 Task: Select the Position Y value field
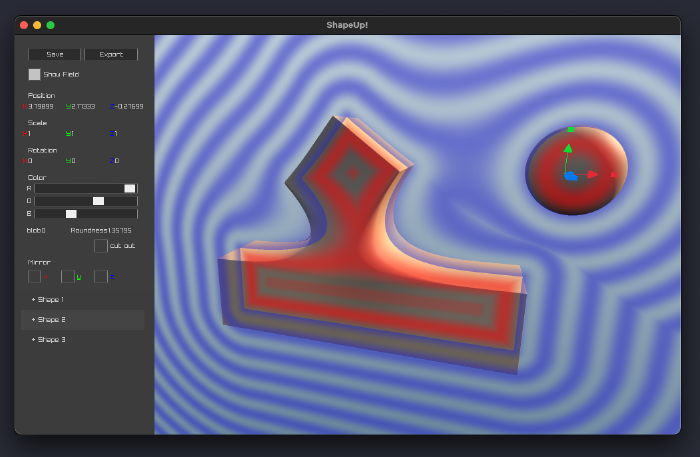[x=81, y=107]
